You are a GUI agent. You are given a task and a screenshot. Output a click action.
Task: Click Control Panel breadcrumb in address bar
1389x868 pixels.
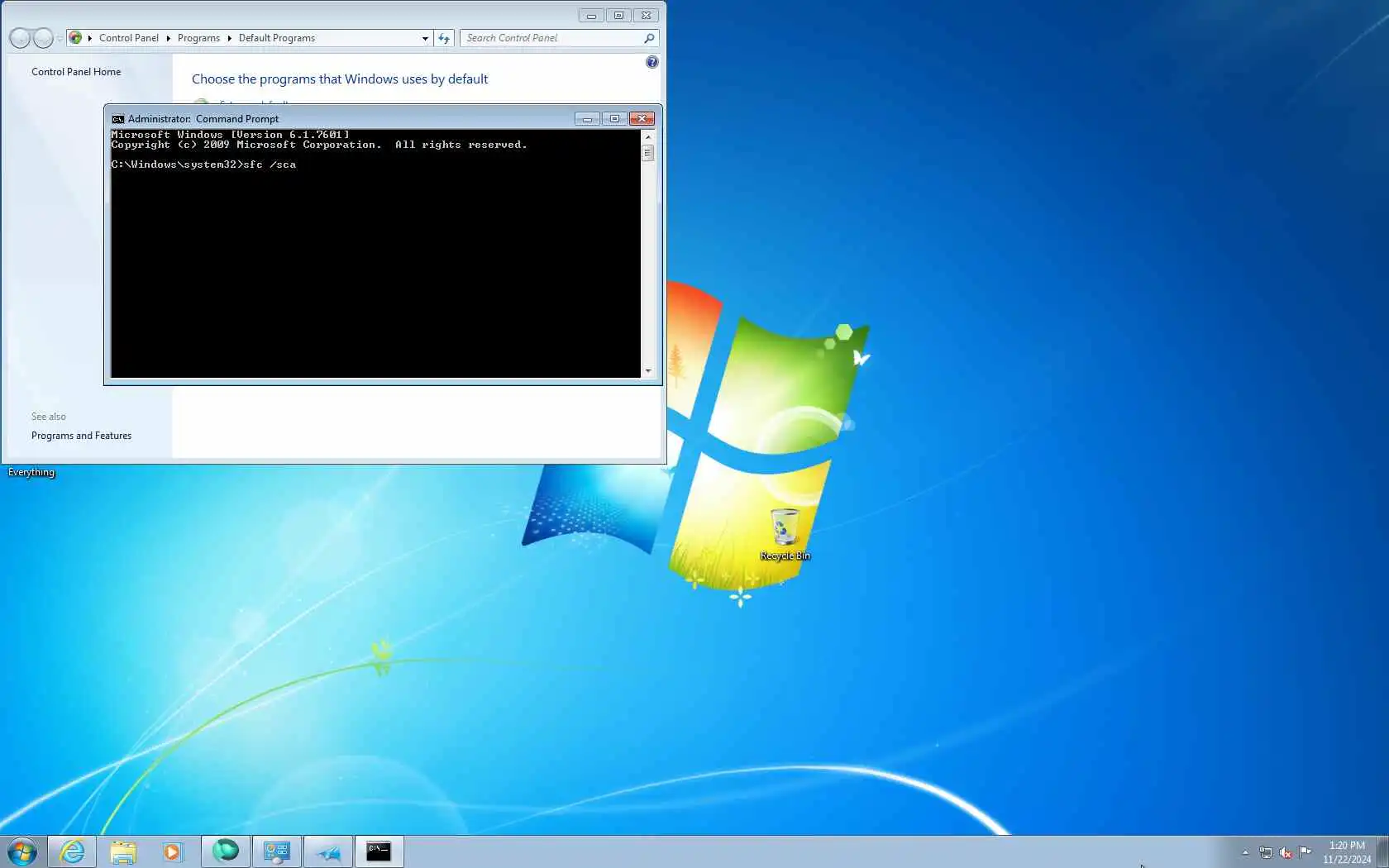click(129, 38)
